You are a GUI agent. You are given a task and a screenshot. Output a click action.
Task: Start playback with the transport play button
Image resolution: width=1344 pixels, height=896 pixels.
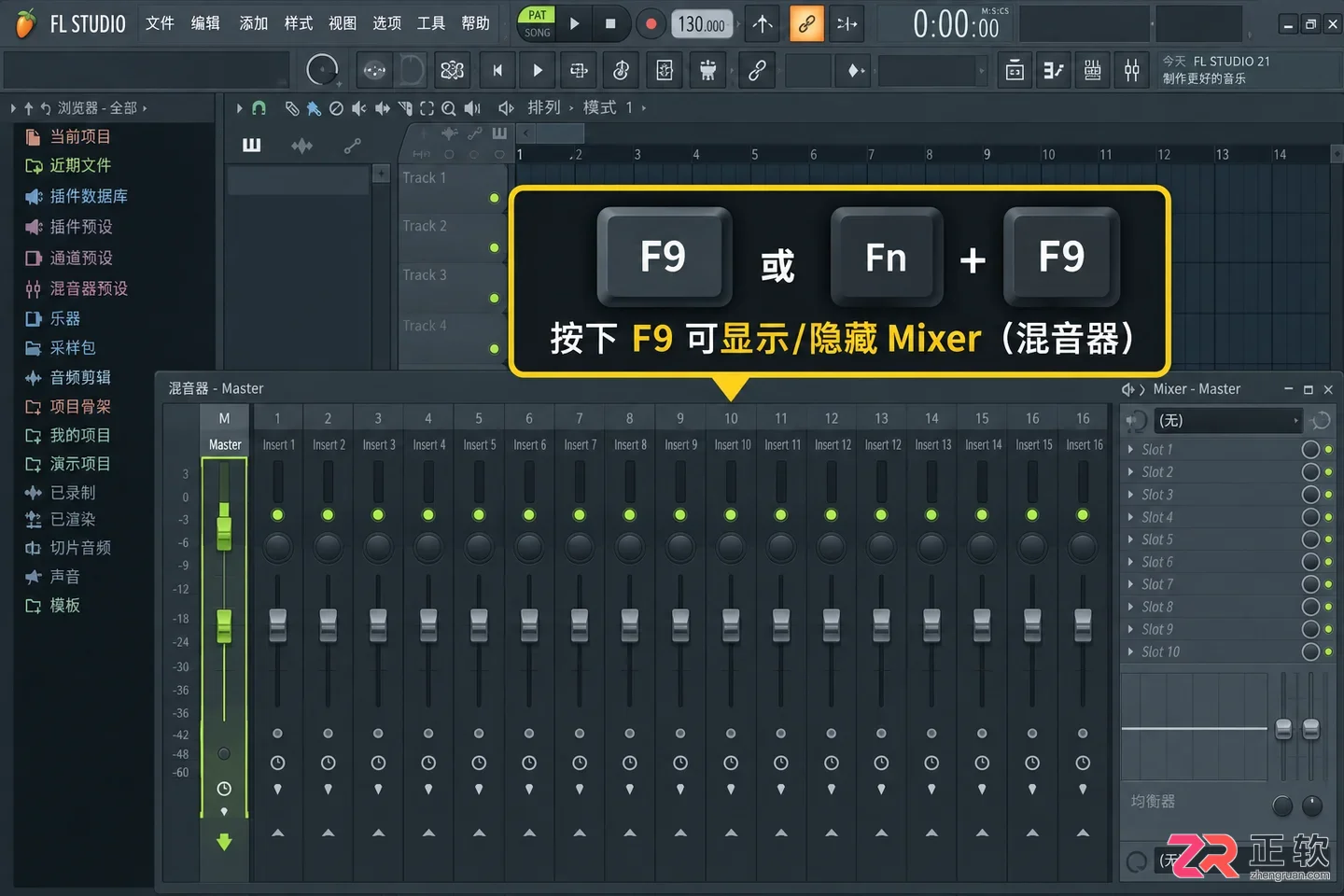[575, 24]
